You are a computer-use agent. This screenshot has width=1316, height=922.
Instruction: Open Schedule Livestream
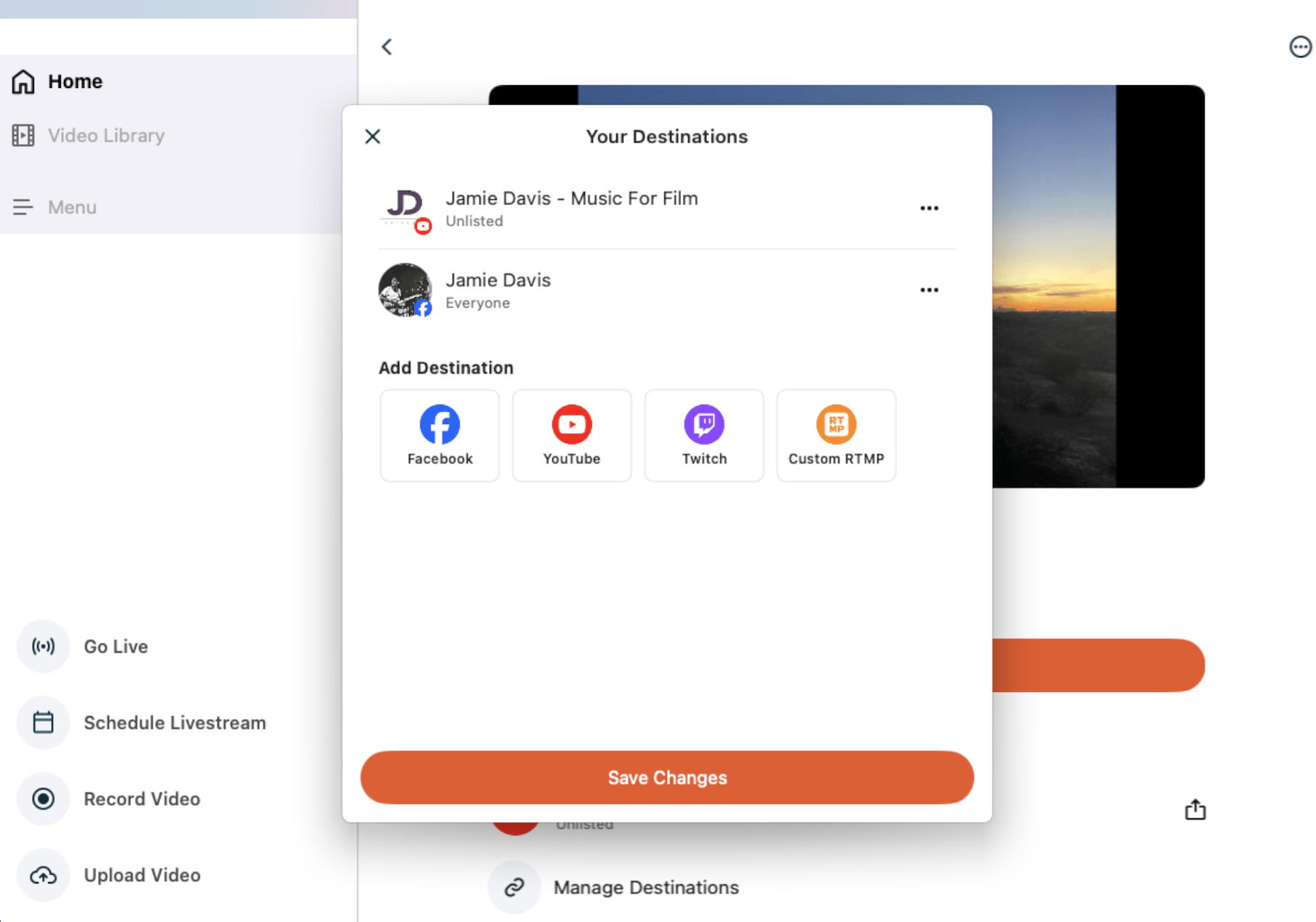[175, 723]
